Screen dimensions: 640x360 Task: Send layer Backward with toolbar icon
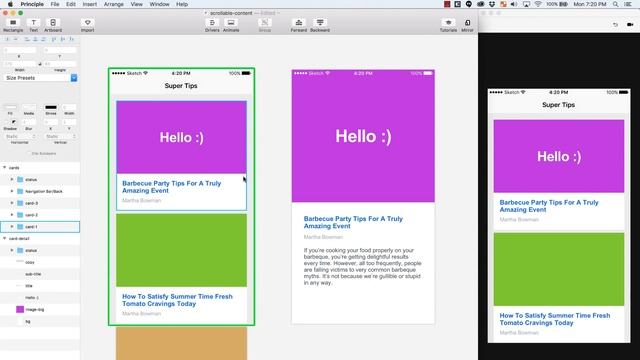(320, 24)
